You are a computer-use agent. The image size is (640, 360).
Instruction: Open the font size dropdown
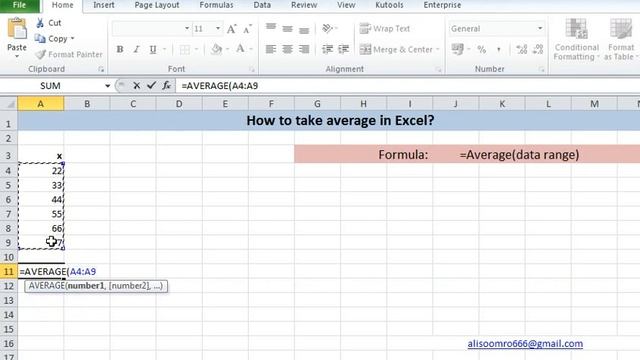218,29
